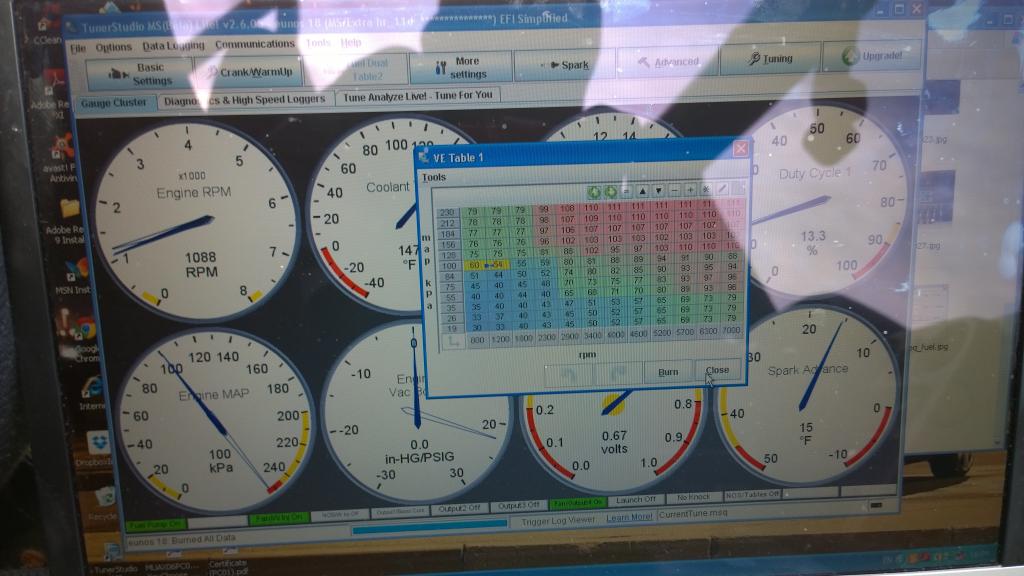Click the axis swap icon at table corner

[453, 342]
